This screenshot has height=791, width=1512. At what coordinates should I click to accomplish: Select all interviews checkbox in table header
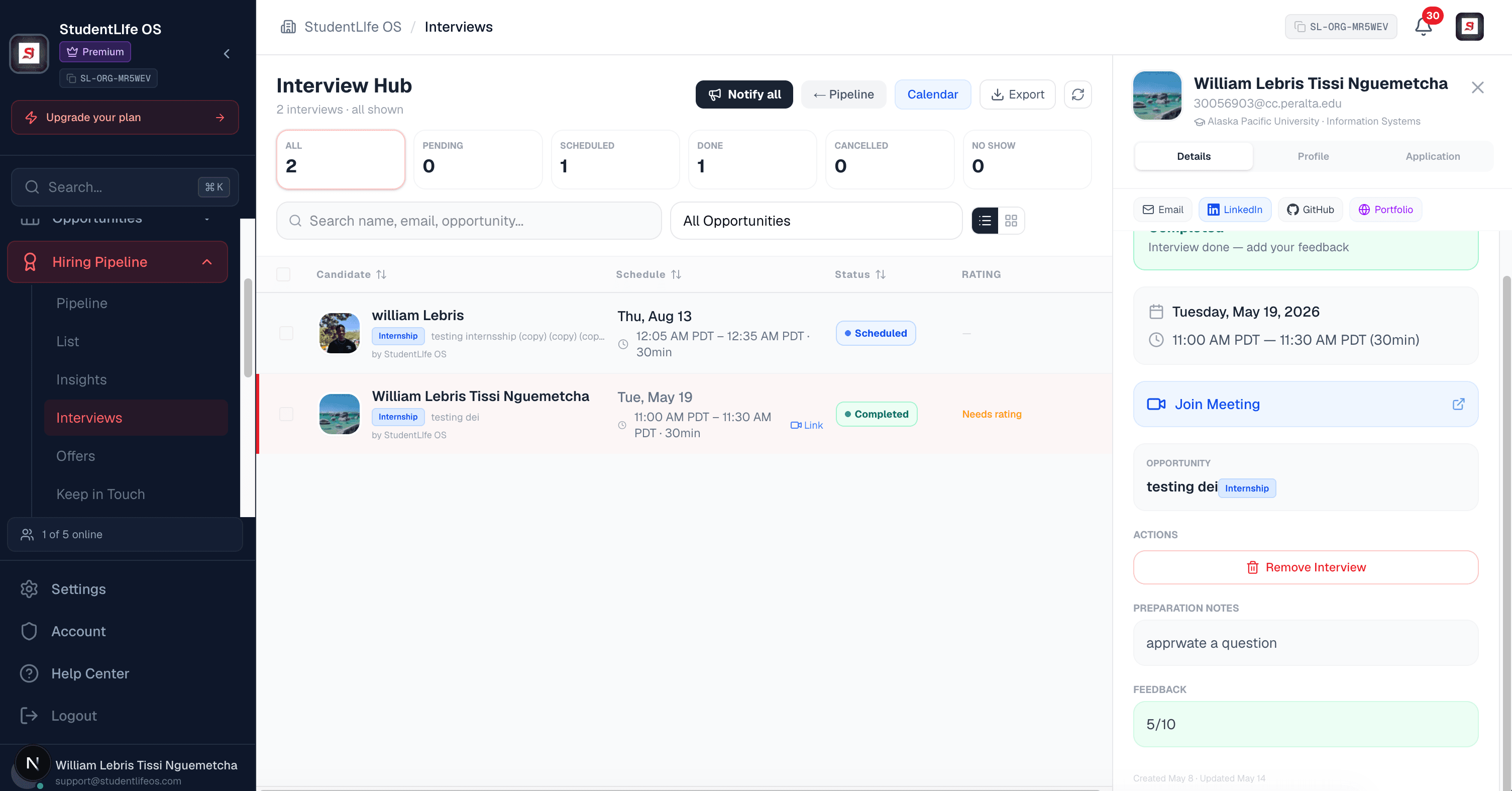click(x=283, y=274)
